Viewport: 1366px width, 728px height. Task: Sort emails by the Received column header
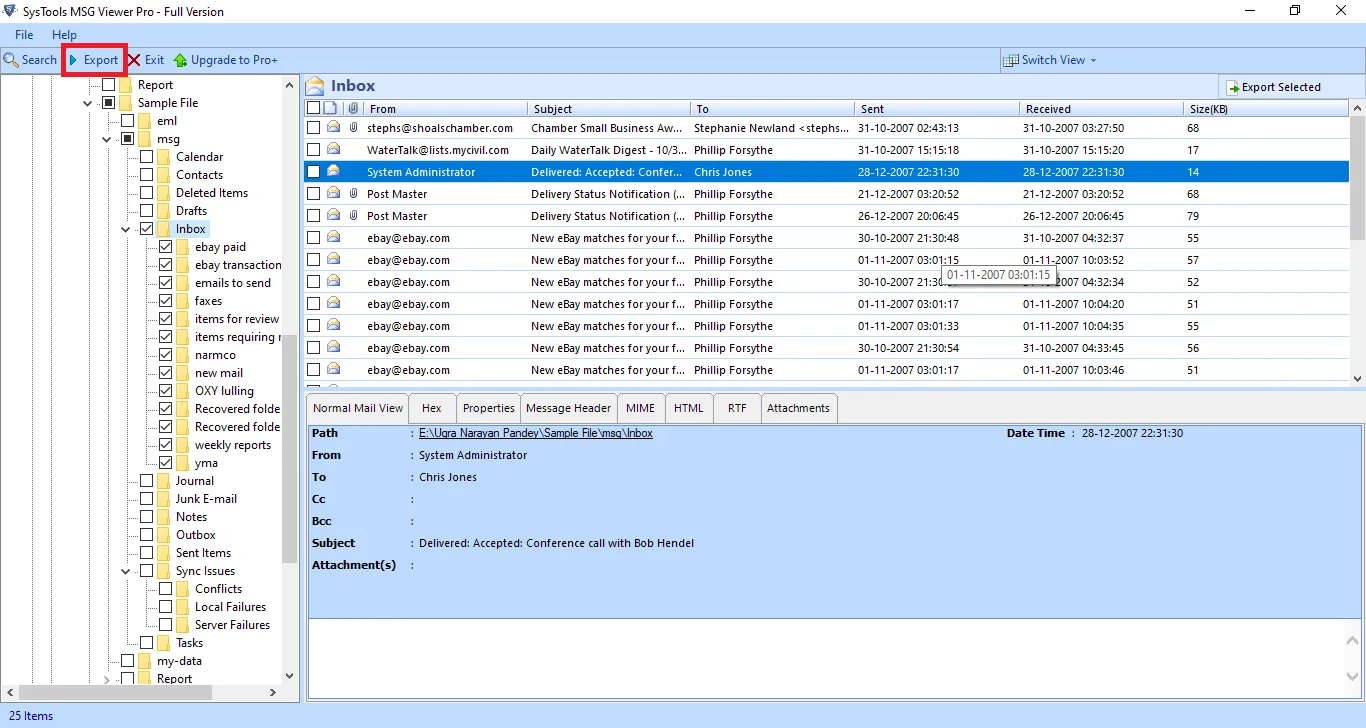pyautogui.click(x=1101, y=108)
